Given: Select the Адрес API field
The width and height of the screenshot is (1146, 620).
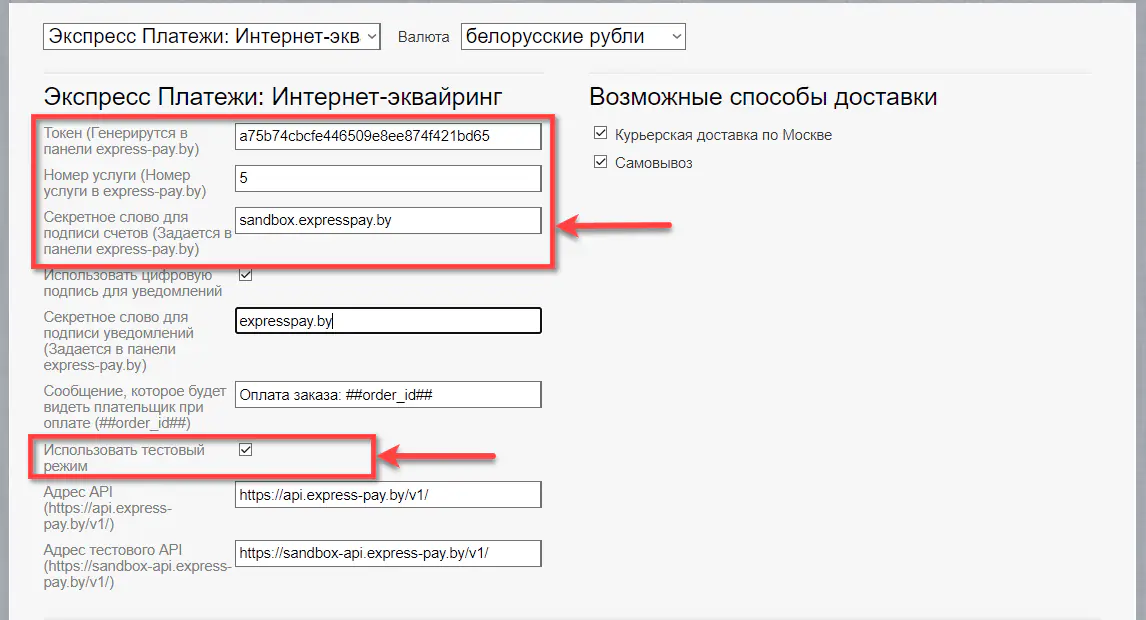Looking at the screenshot, I should (x=388, y=494).
